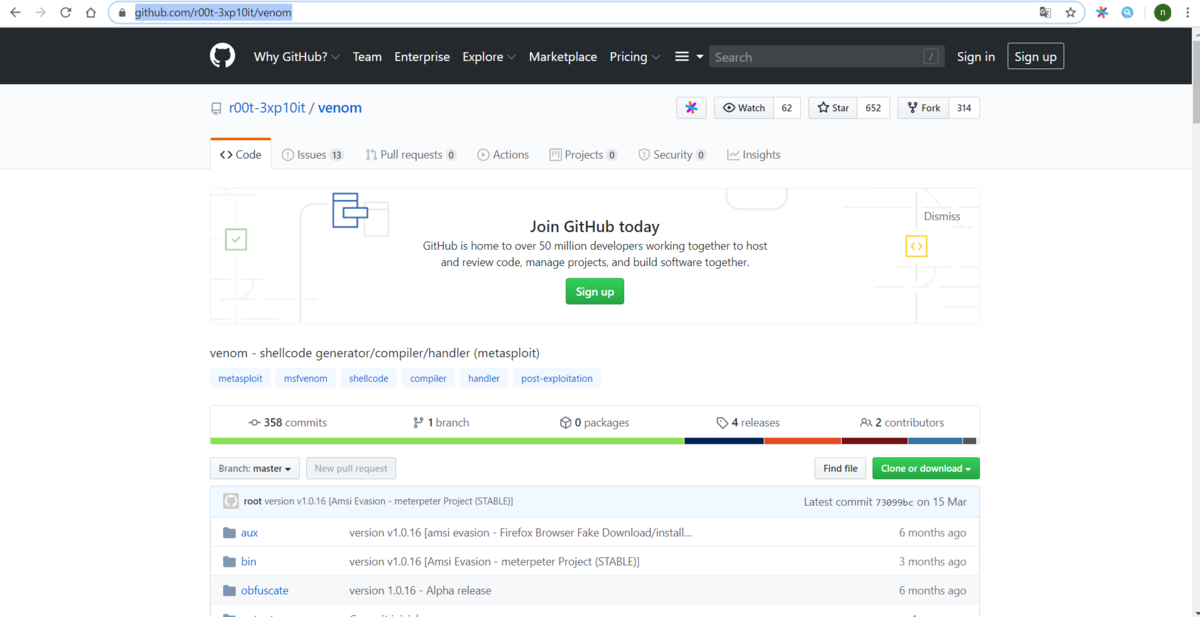This screenshot has height=617, width=1200.
Task: Click the blue circular extension icon
Action: tap(1127, 13)
